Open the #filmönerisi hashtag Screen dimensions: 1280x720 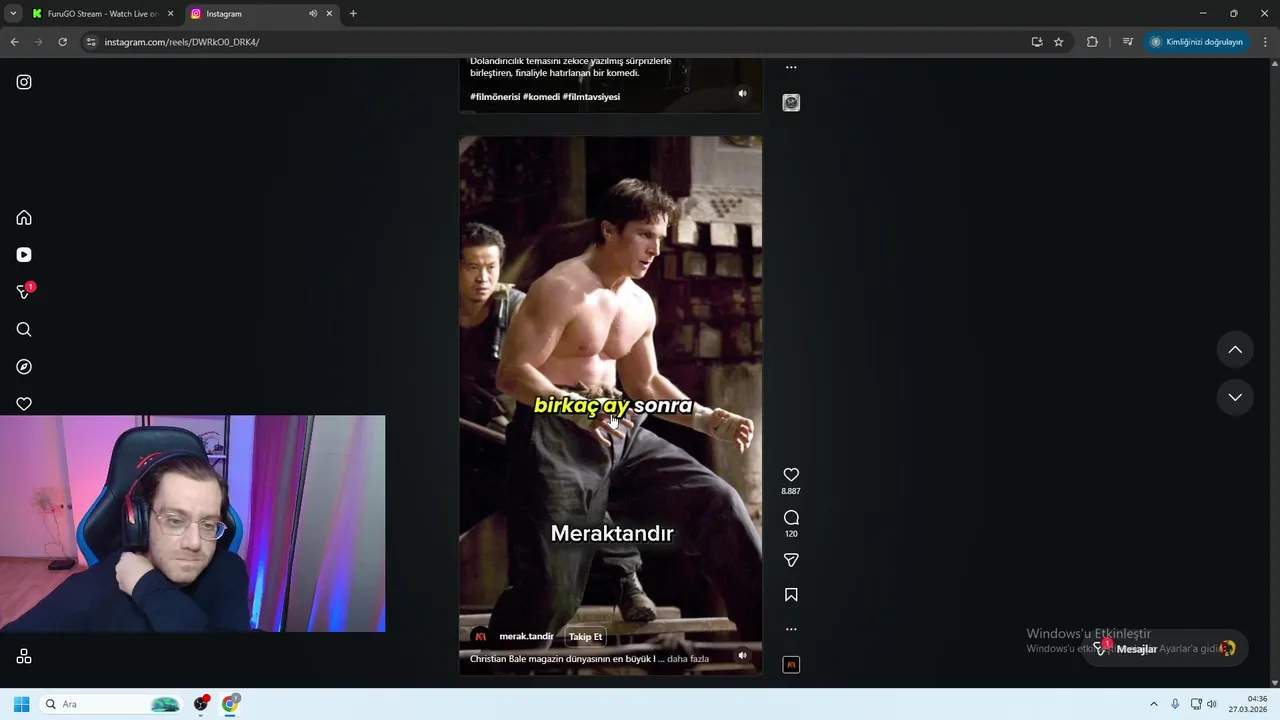pyautogui.click(x=495, y=97)
